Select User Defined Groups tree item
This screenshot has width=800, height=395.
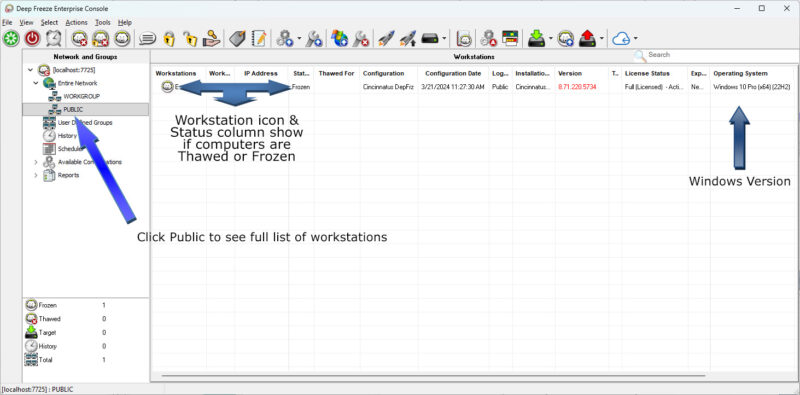click(85, 122)
